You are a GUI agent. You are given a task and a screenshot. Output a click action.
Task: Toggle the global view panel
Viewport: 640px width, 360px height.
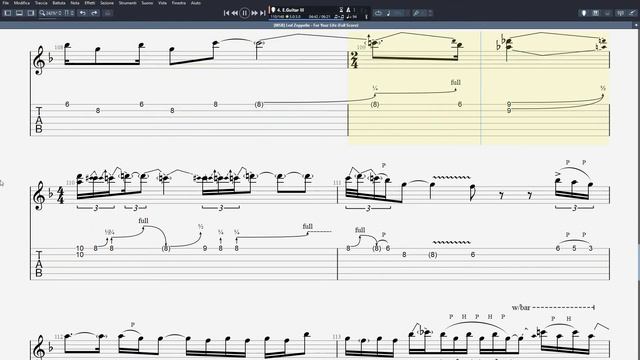pyautogui.click(x=19, y=13)
